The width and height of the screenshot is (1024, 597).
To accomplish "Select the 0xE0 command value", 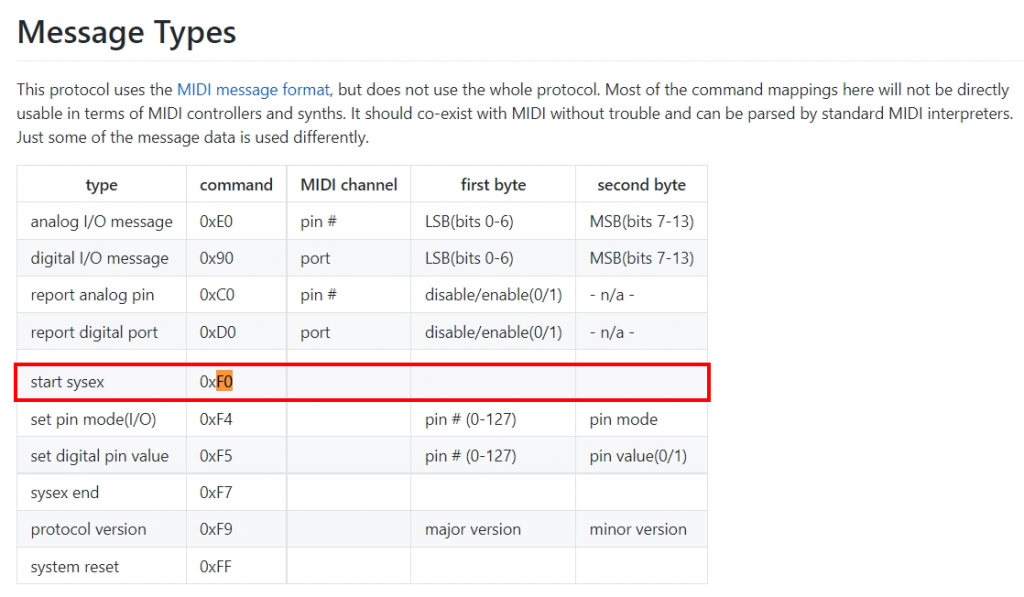I will click(216, 221).
